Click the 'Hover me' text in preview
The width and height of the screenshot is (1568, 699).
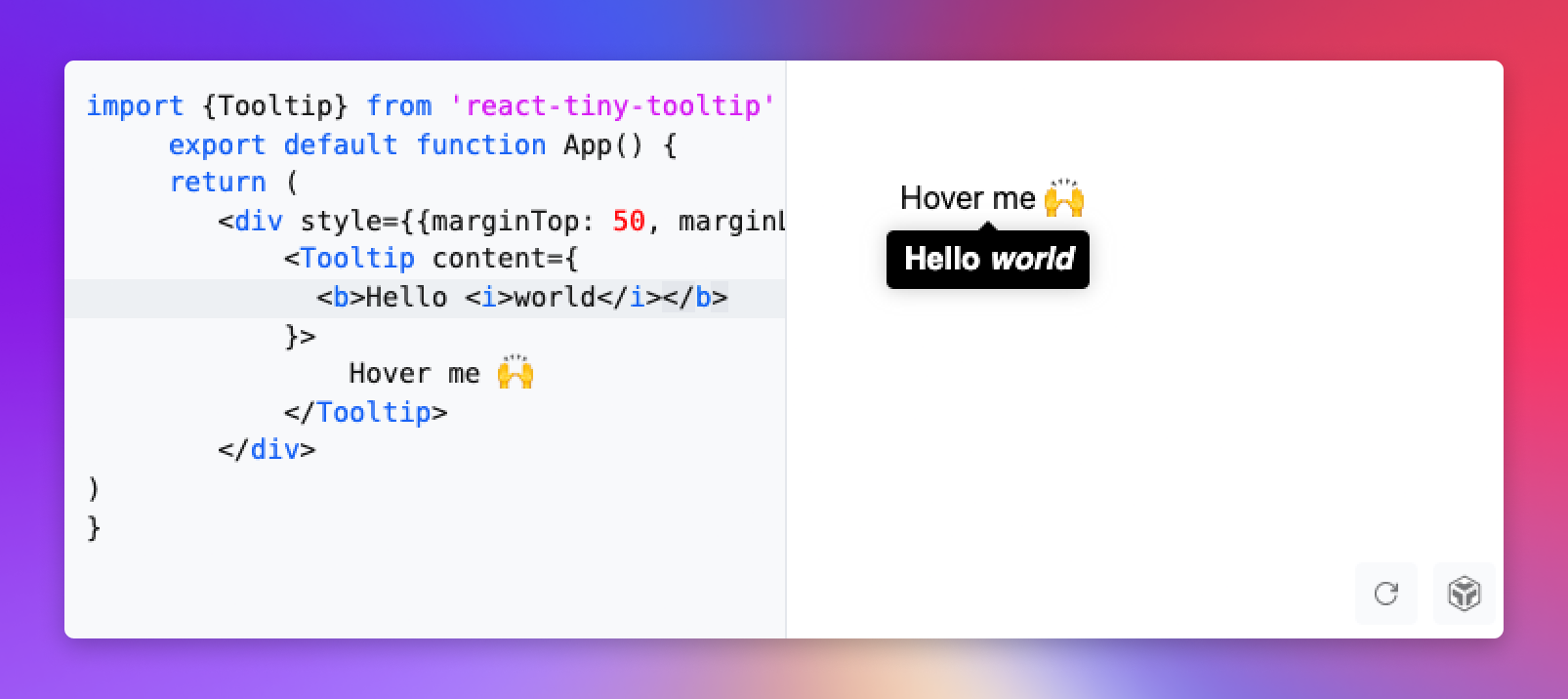point(992,198)
